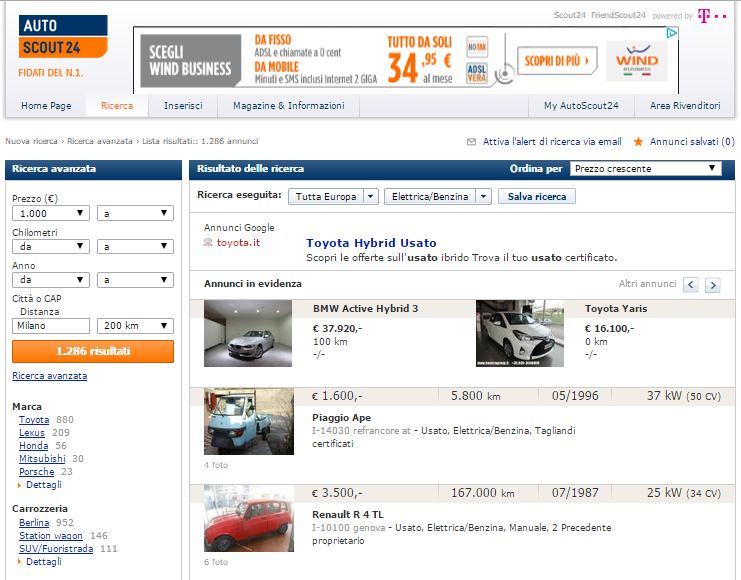Open the Magazine & Informazioni tab
Screen dimensions: 741x580
pos(288,106)
